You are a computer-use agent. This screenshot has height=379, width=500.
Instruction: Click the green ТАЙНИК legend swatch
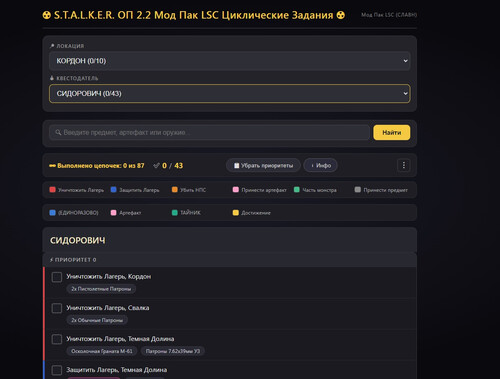point(175,212)
